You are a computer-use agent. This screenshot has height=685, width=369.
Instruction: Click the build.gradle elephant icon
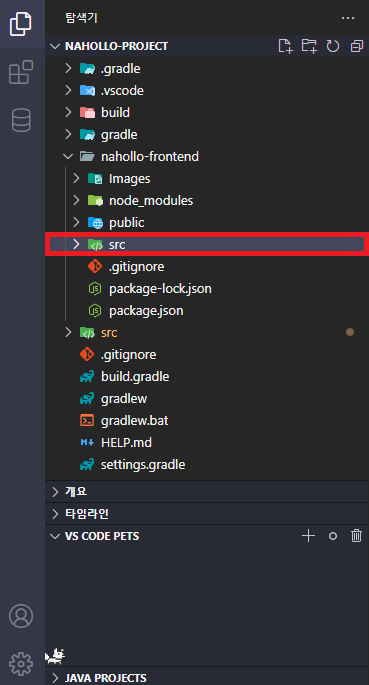tap(87, 377)
